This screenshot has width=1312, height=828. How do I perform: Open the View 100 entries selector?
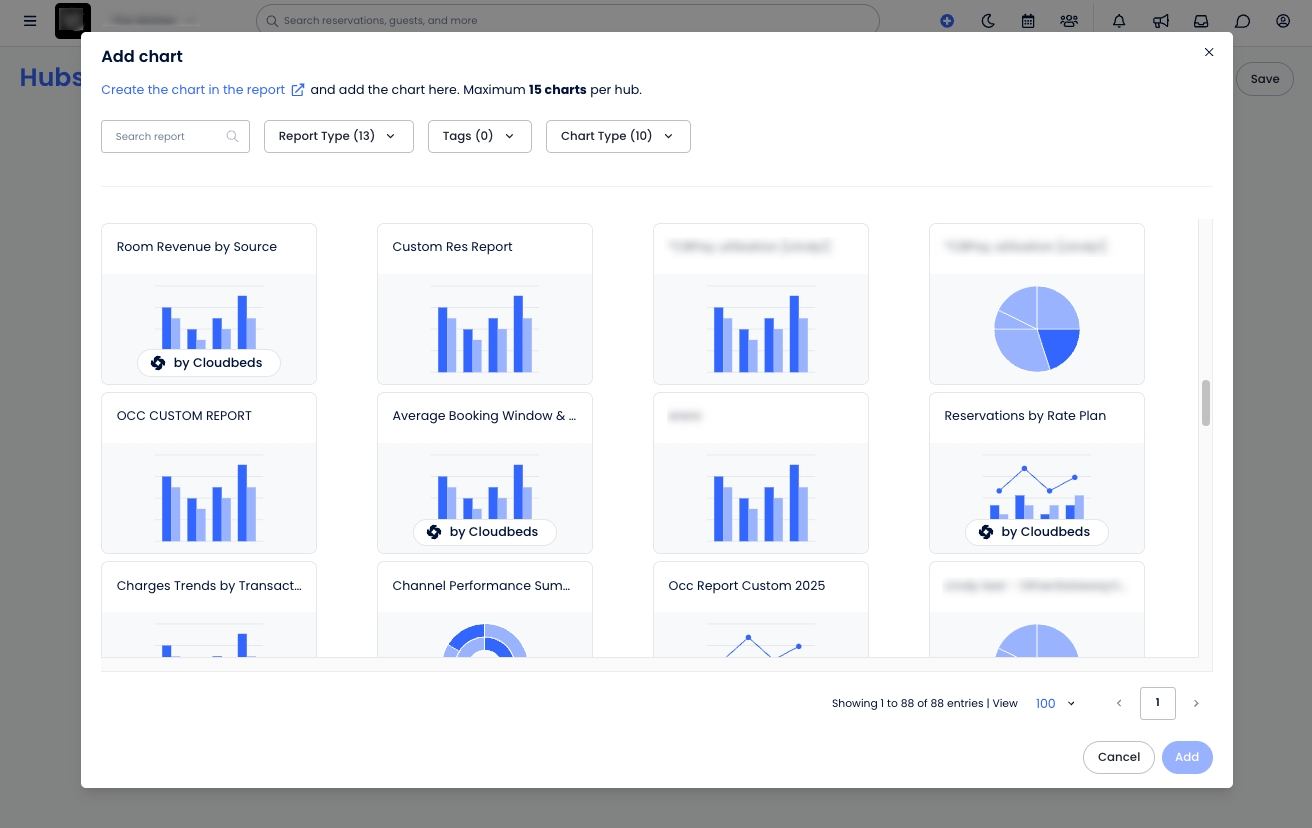(x=1056, y=704)
